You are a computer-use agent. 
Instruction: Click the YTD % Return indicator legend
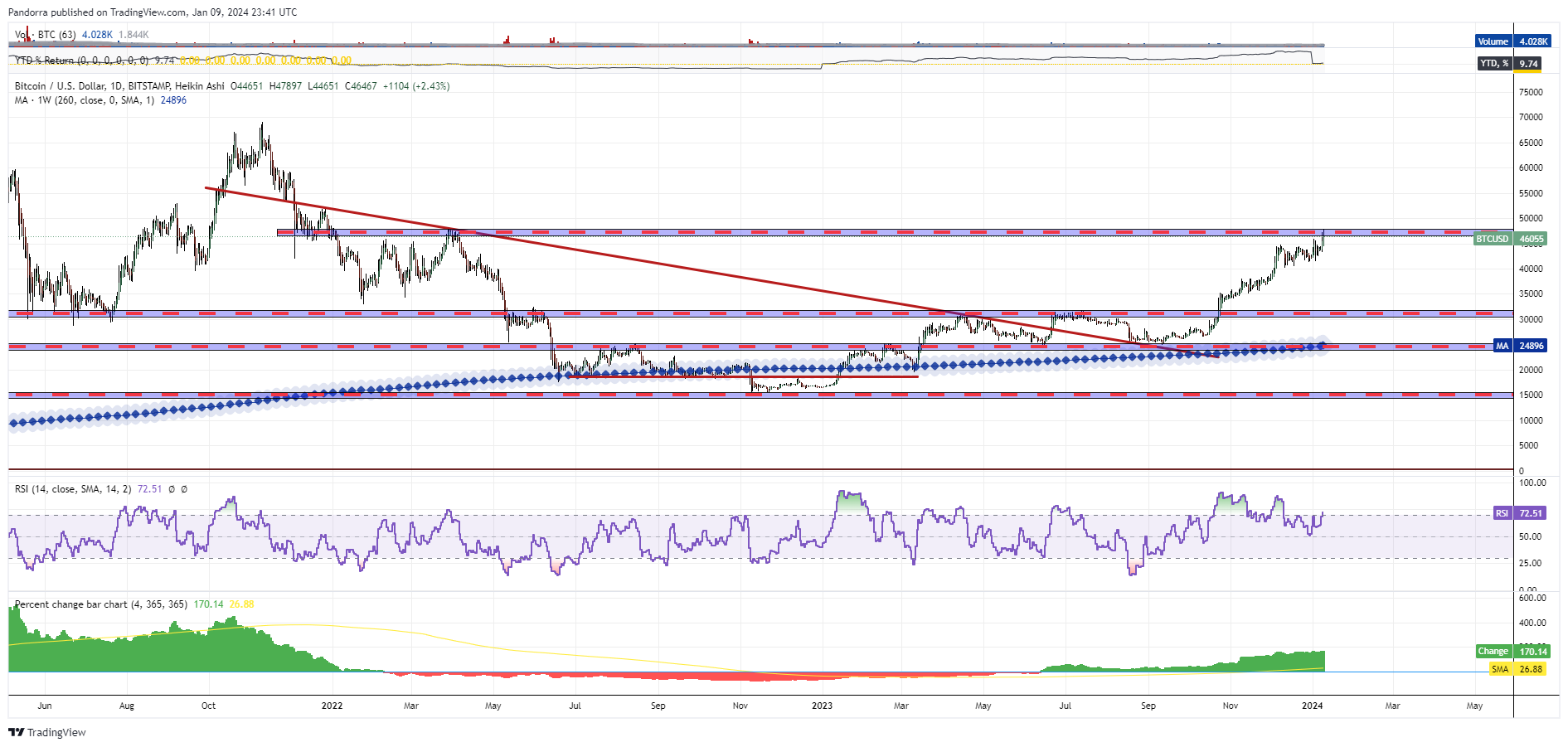click(x=82, y=61)
